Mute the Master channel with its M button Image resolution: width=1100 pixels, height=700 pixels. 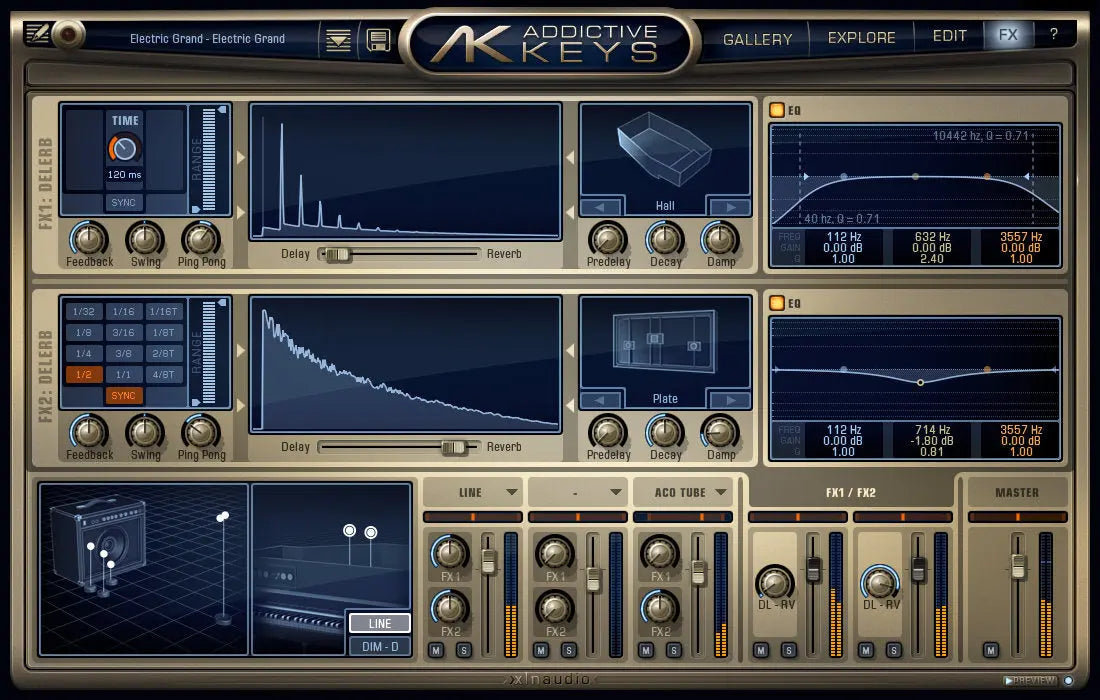tap(989, 649)
